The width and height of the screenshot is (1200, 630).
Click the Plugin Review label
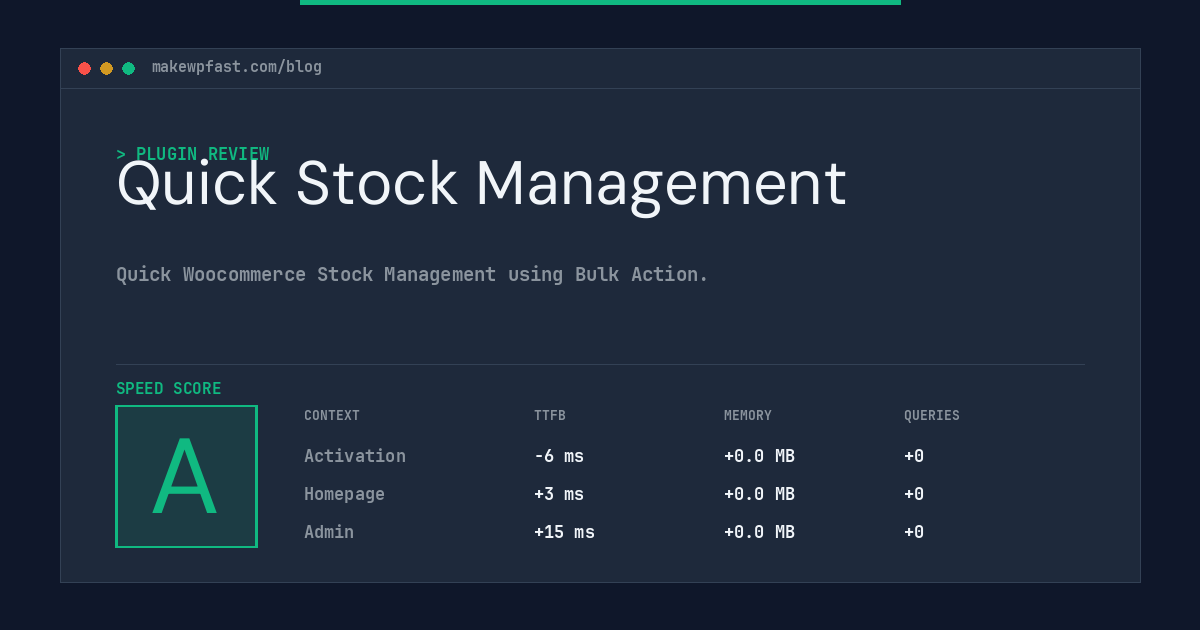193,154
